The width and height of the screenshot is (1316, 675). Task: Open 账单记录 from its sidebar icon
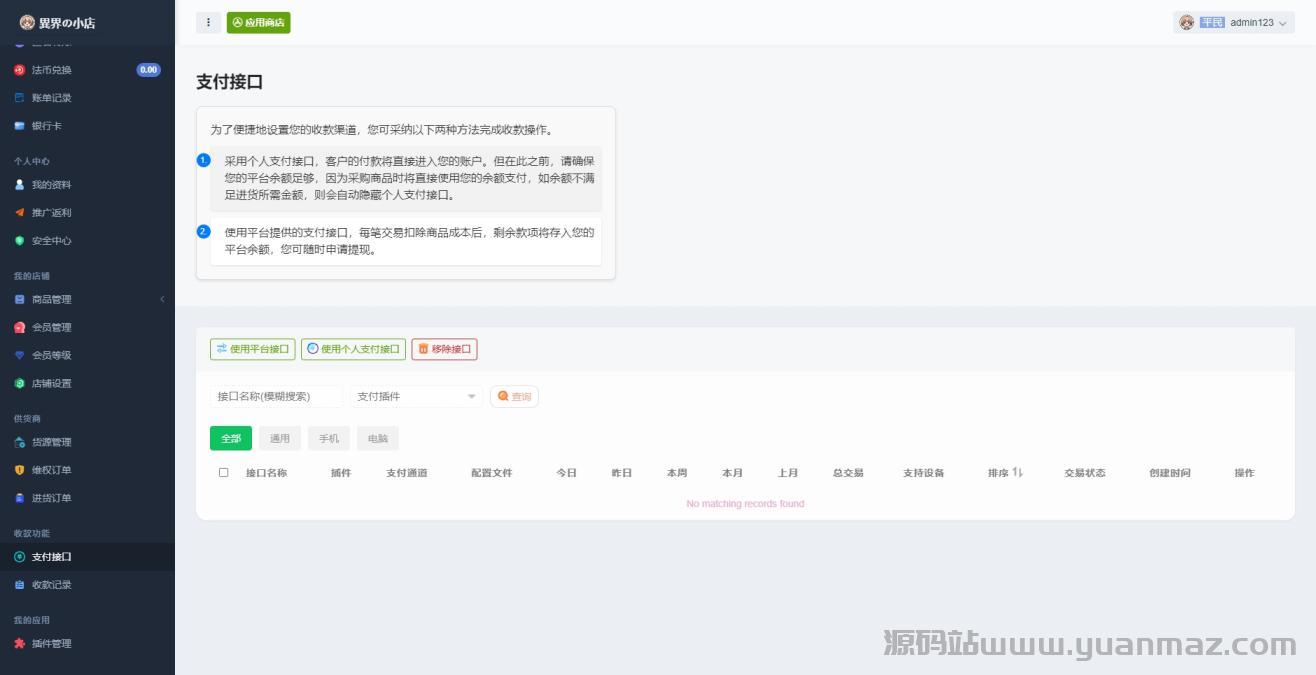pos(19,98)
